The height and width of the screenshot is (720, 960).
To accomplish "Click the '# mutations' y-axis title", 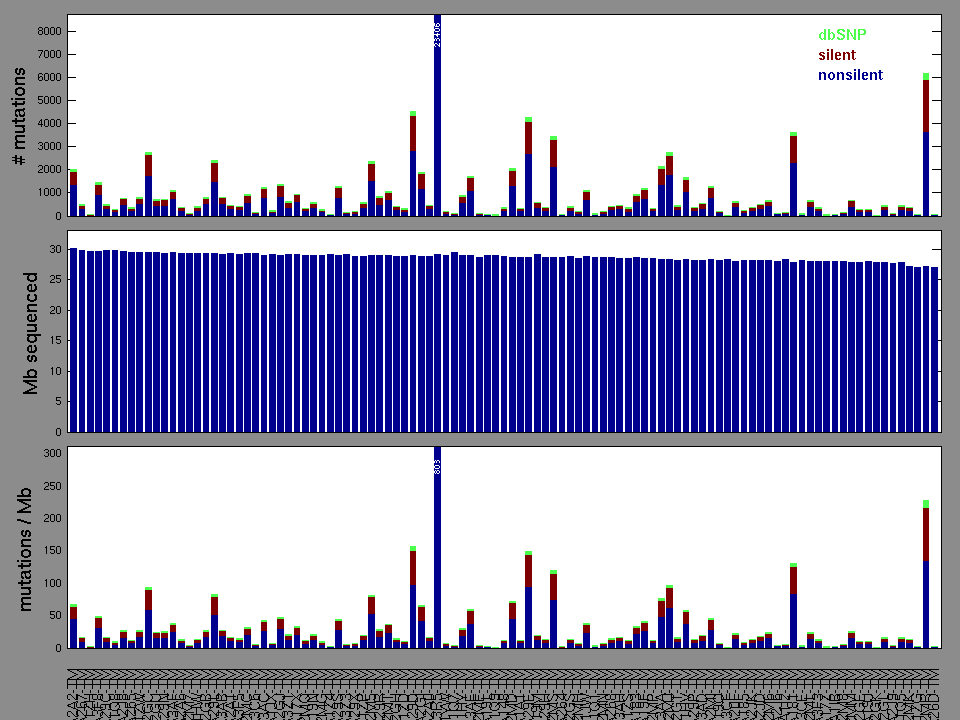I will (19, 116).
